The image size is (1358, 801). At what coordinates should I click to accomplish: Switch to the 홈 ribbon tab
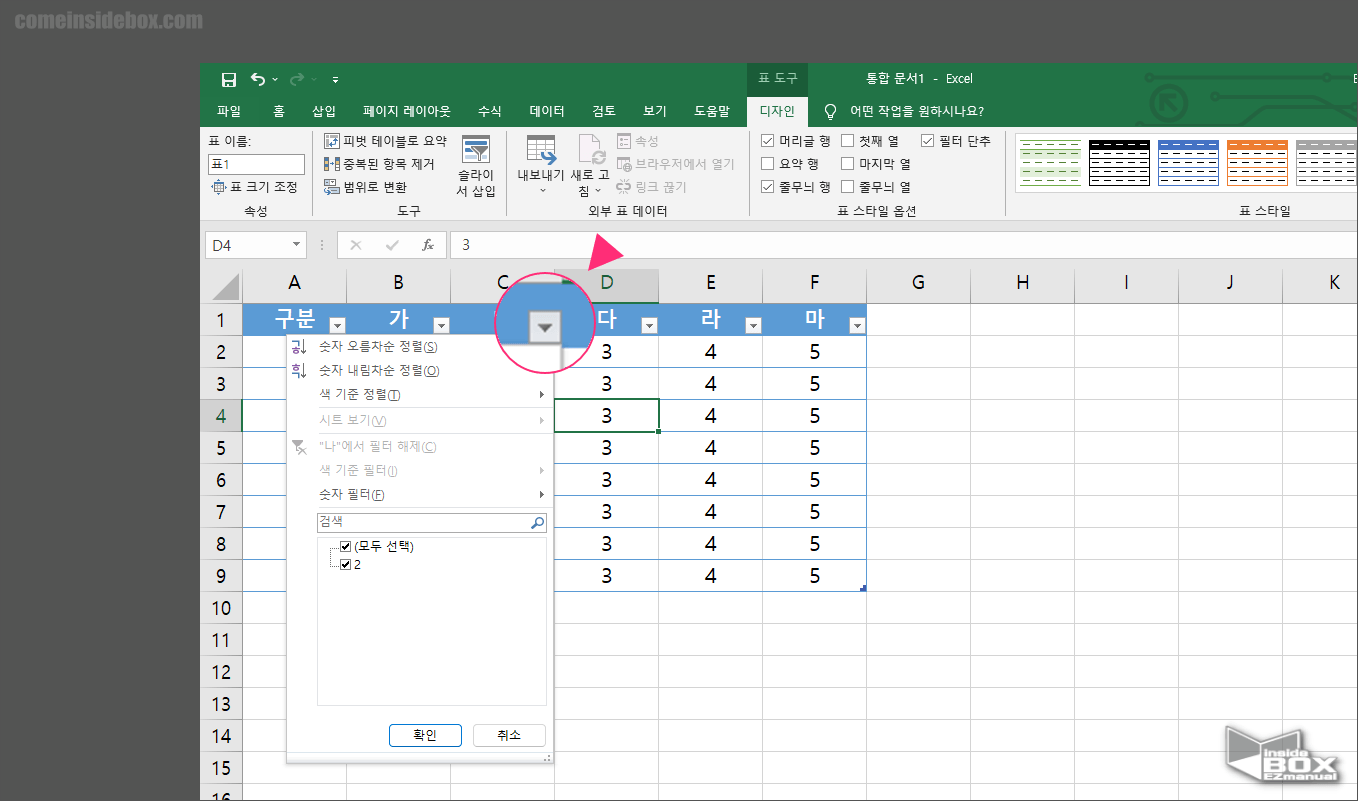pyautogui.click(x=279, y=111)
